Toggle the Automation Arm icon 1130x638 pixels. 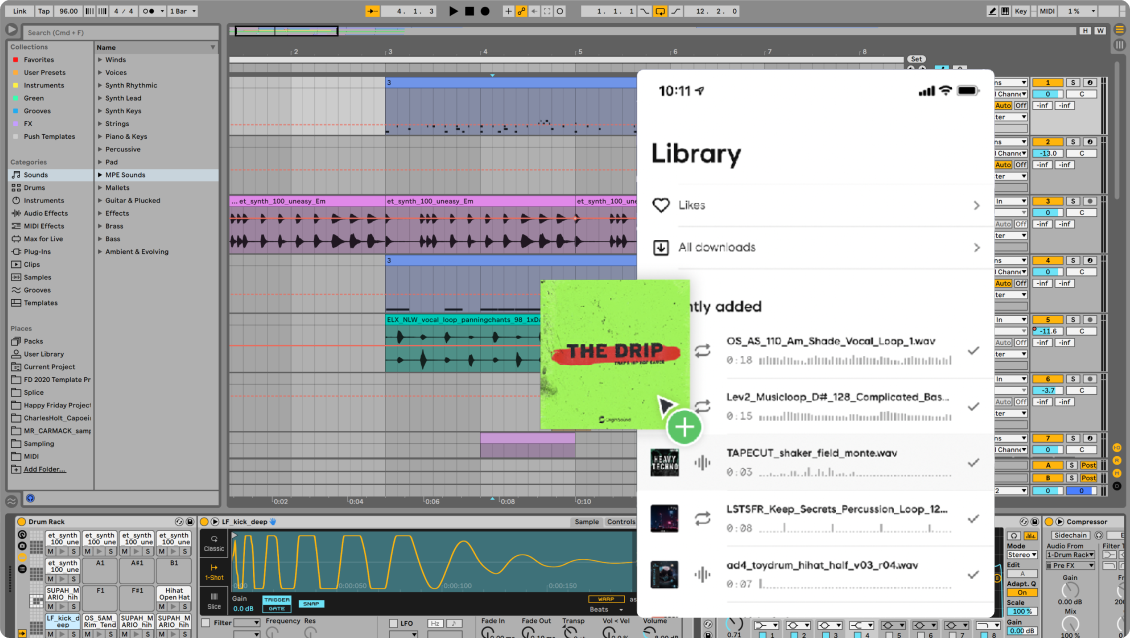[x=521, y=11]
